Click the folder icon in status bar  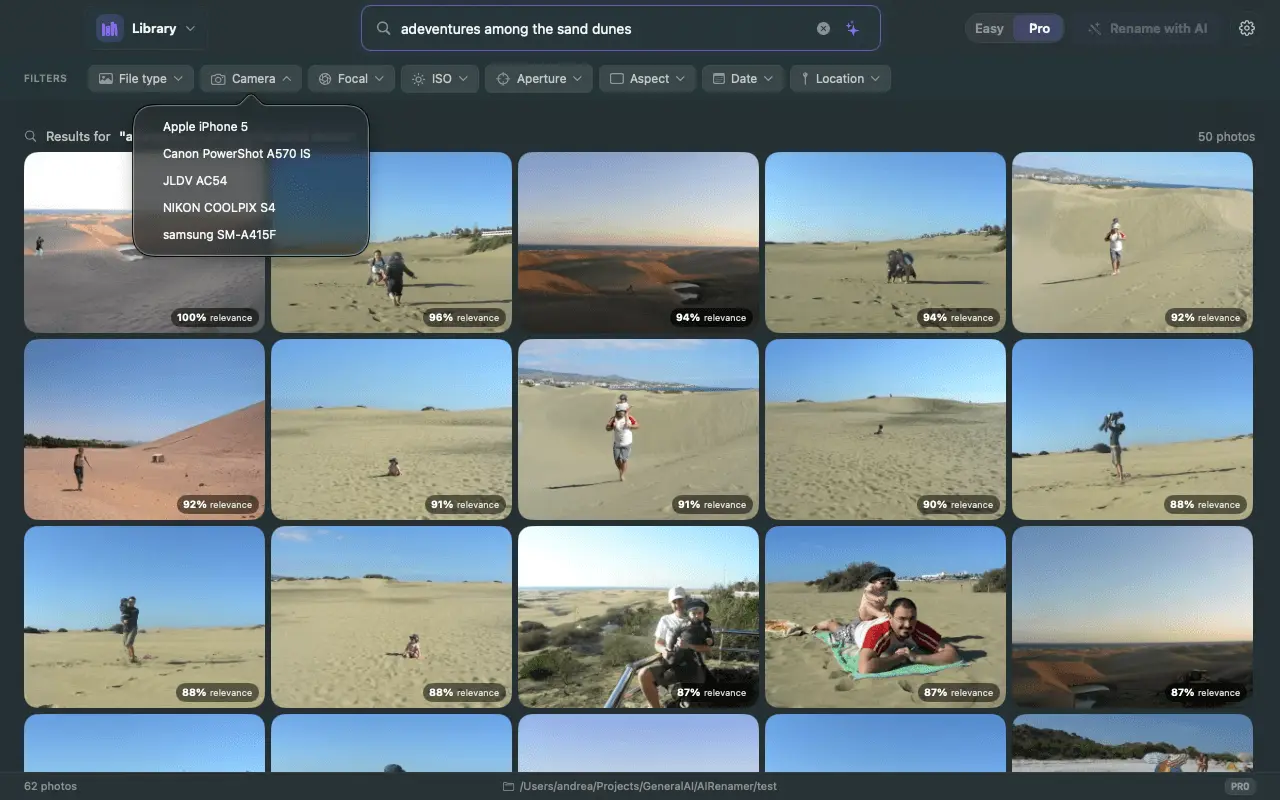[x=508, y=786]
